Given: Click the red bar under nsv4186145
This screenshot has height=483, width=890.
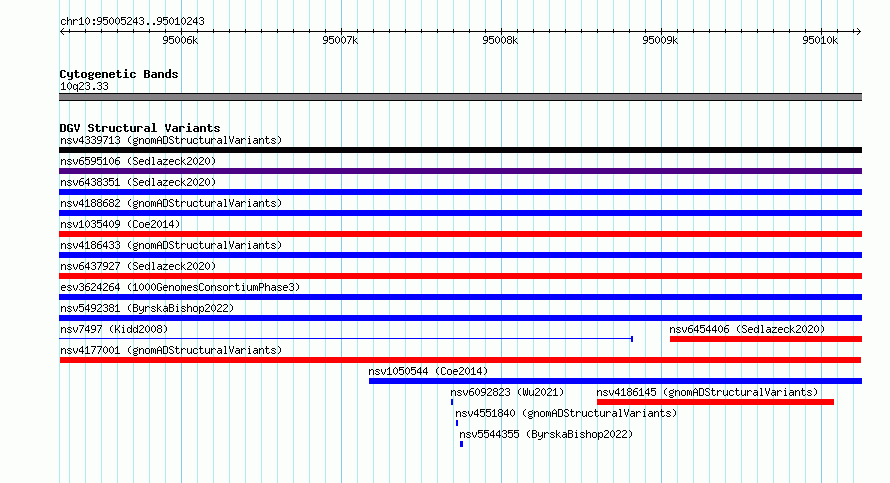Looking at the screenshot, I should pyautogui.click(x=715, y=402).
